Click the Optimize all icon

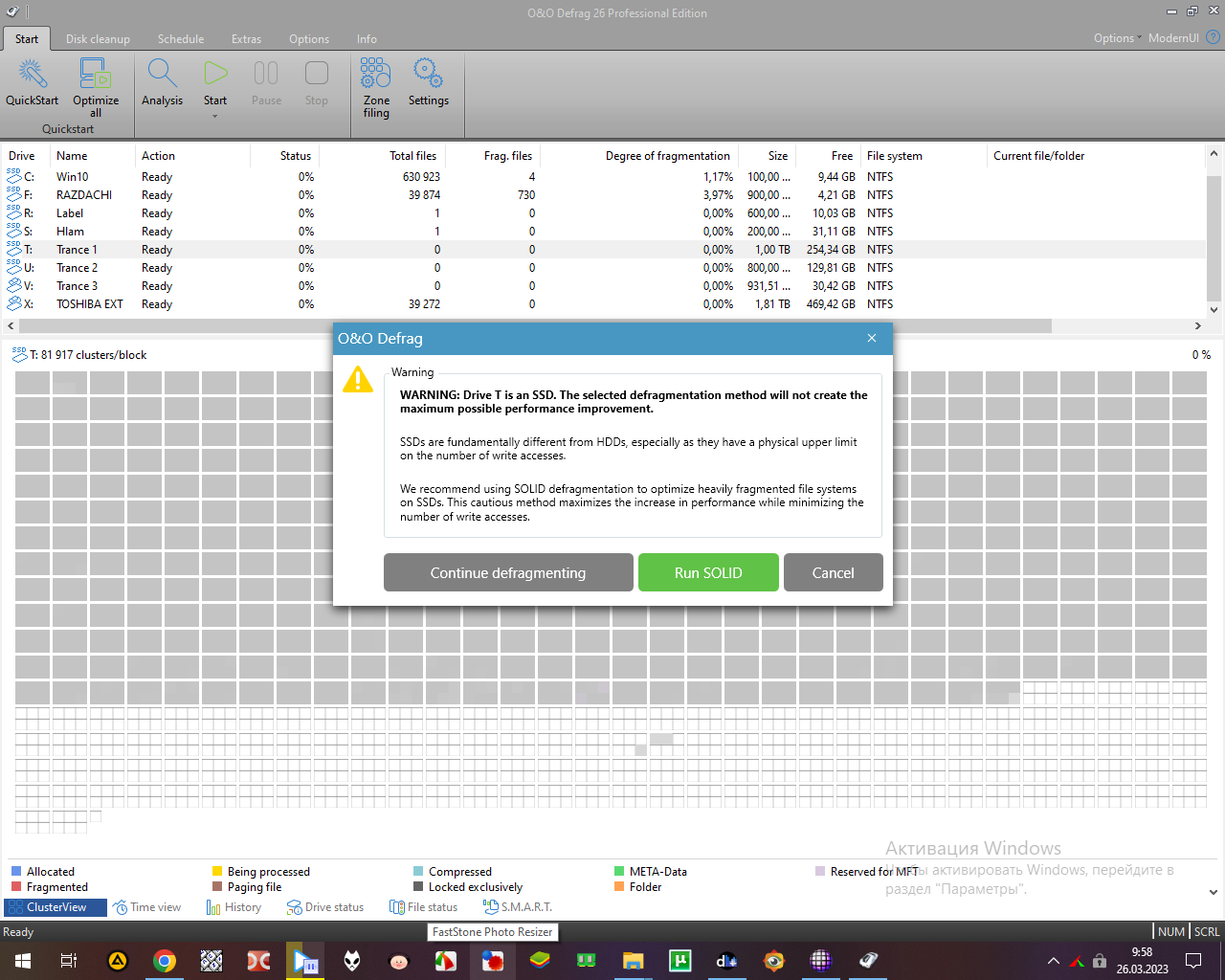pos(96,75)
